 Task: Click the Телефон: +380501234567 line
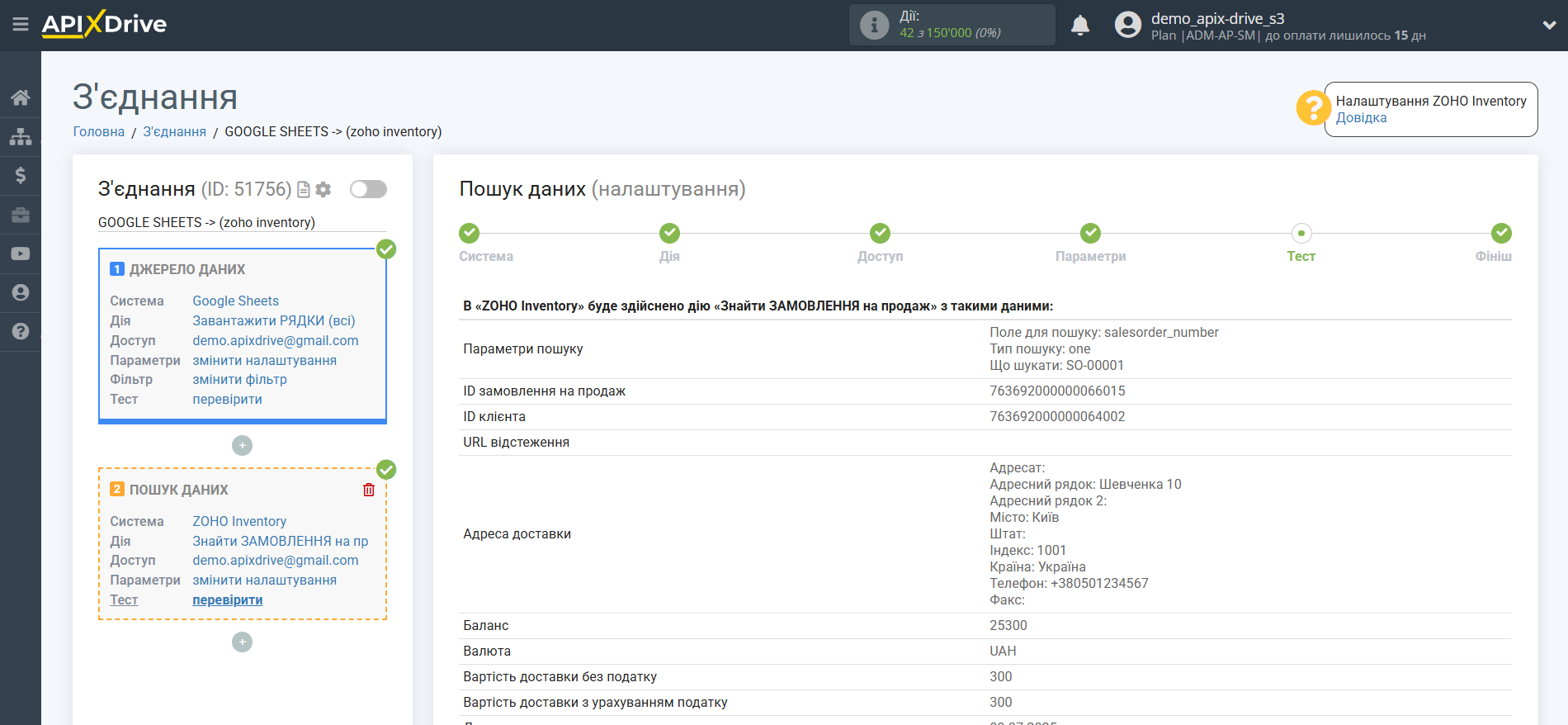(1069, 583)
